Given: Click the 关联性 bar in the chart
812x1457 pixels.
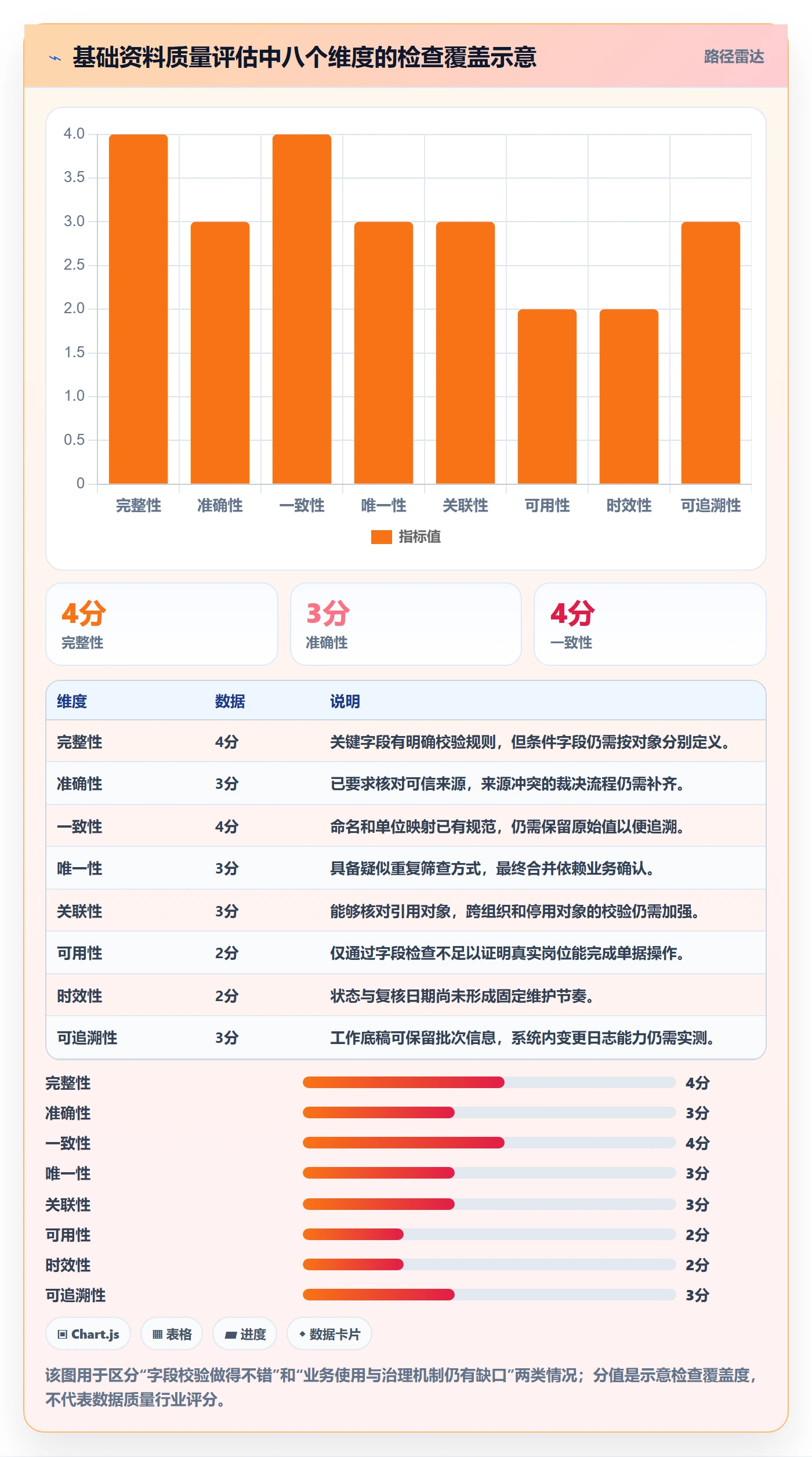Looking at the screenshot, I should [x=466, y=353].
